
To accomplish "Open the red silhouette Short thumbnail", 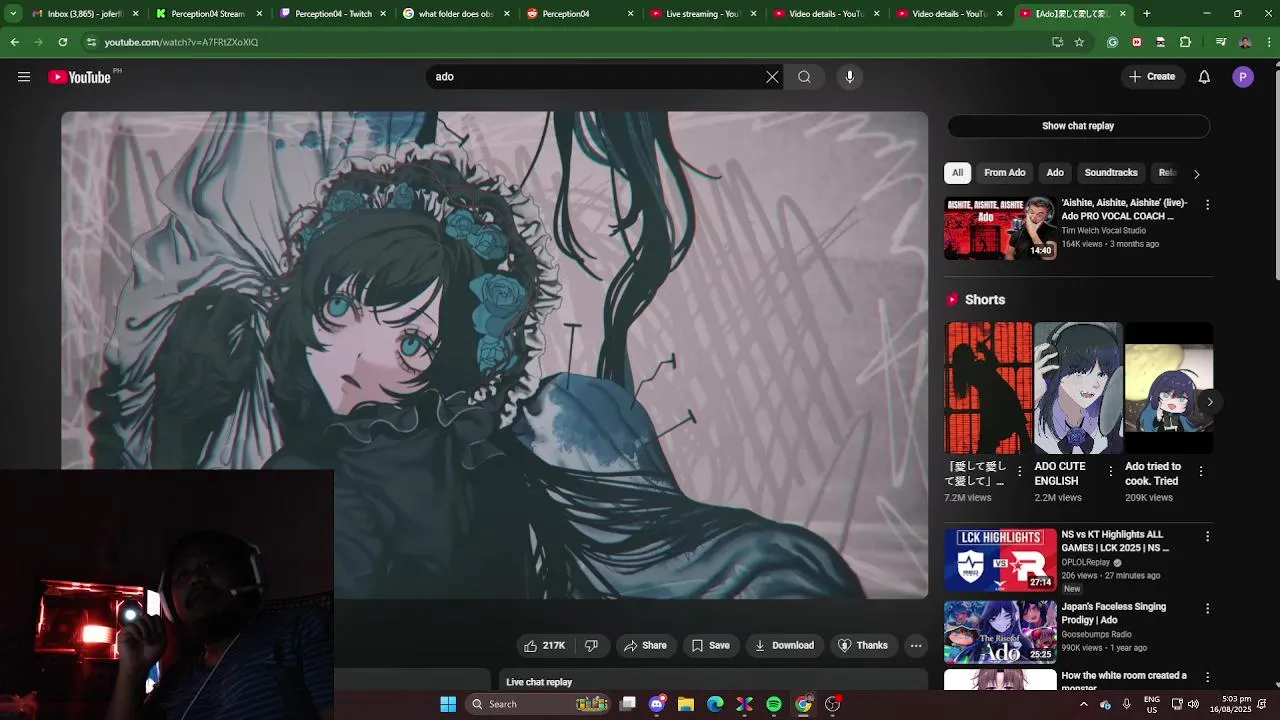I will [x=988, y=388].
